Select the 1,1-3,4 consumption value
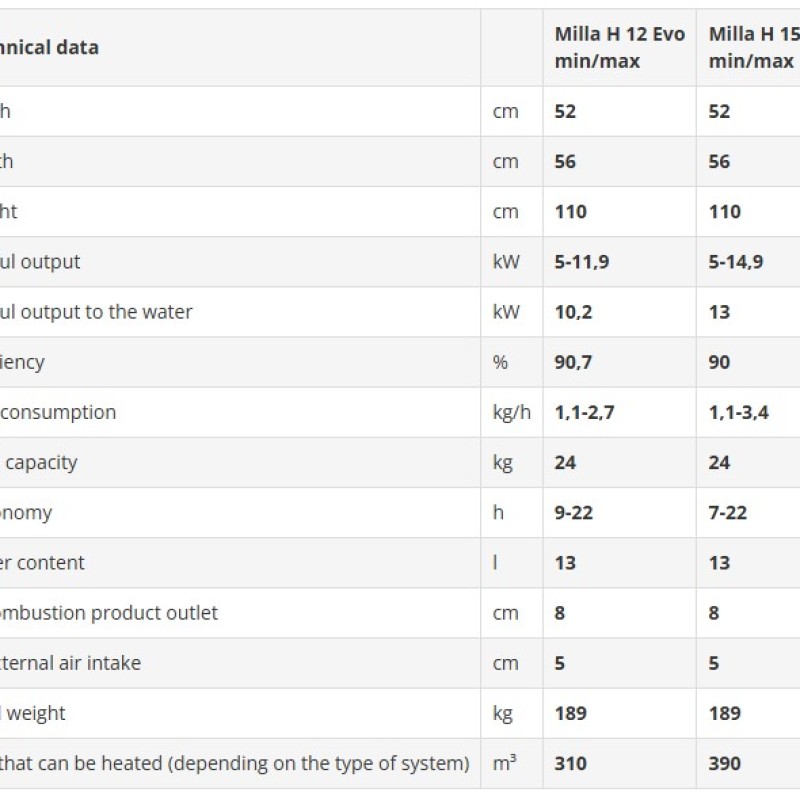 click(x=739, y=412)
